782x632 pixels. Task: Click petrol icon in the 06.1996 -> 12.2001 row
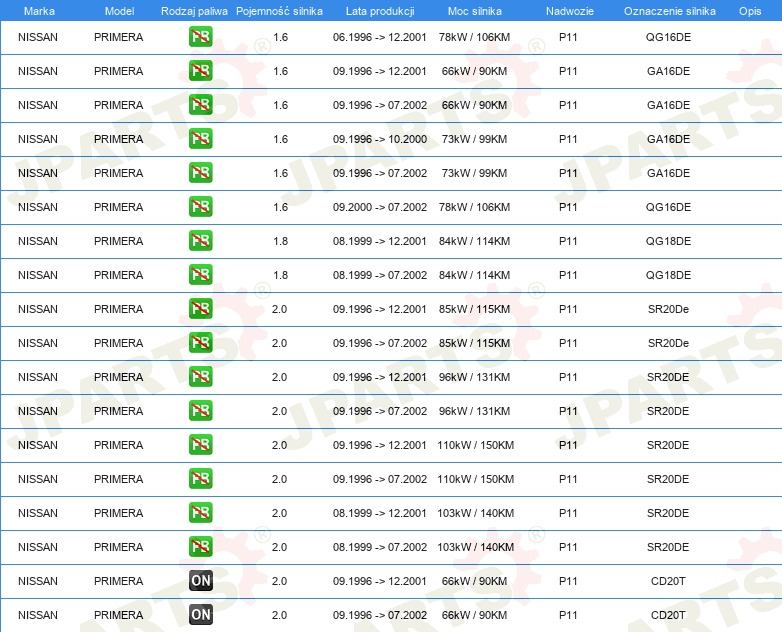pos(200,37)
